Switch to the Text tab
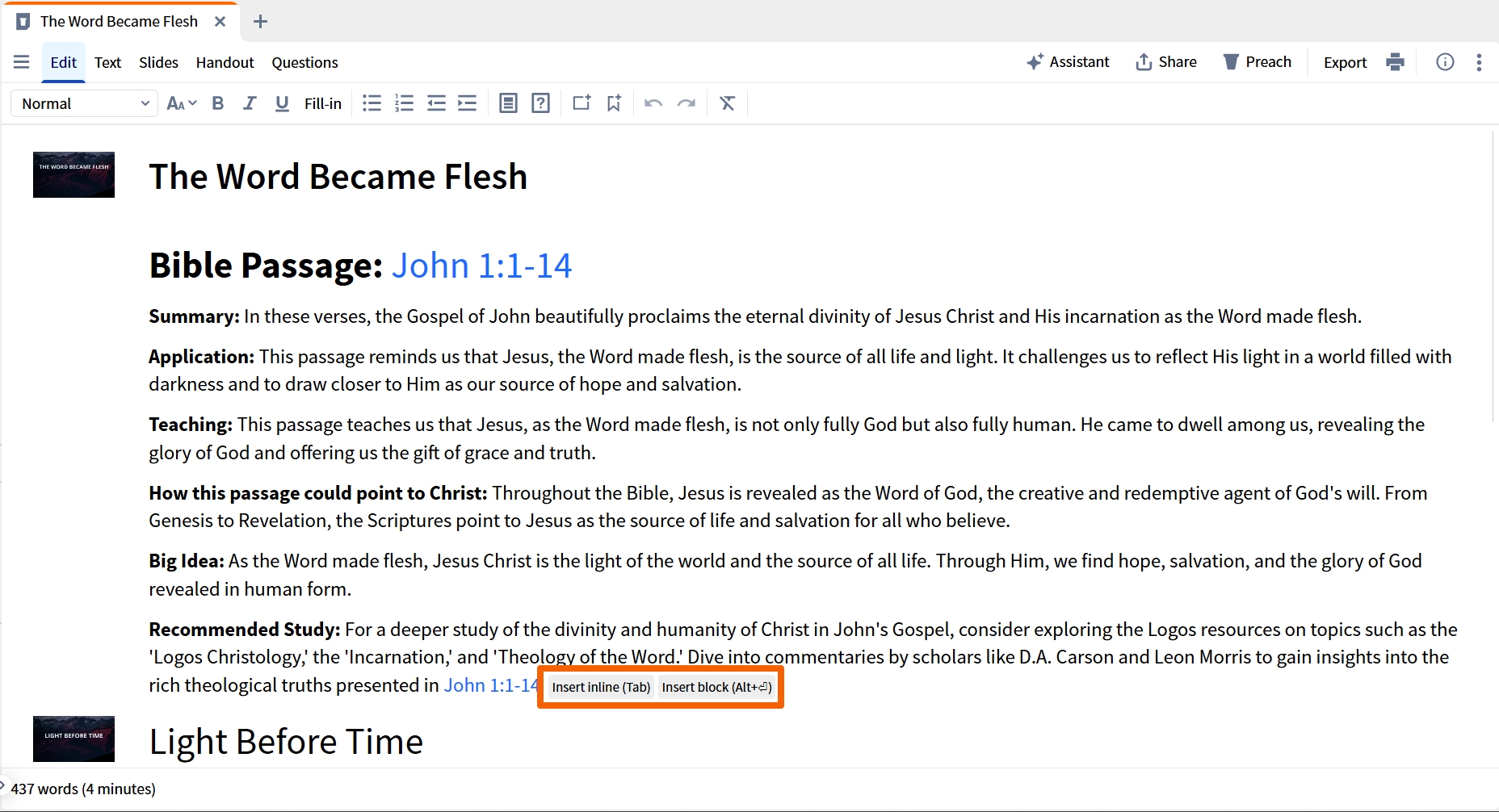The image size is (1499, 812). click(107, 62)
